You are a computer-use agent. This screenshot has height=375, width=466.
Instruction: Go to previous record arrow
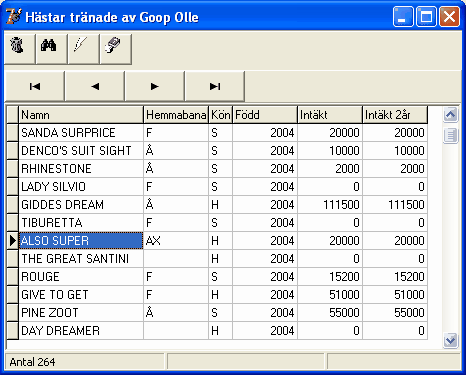pyautogui.click(x=95, y=86)
